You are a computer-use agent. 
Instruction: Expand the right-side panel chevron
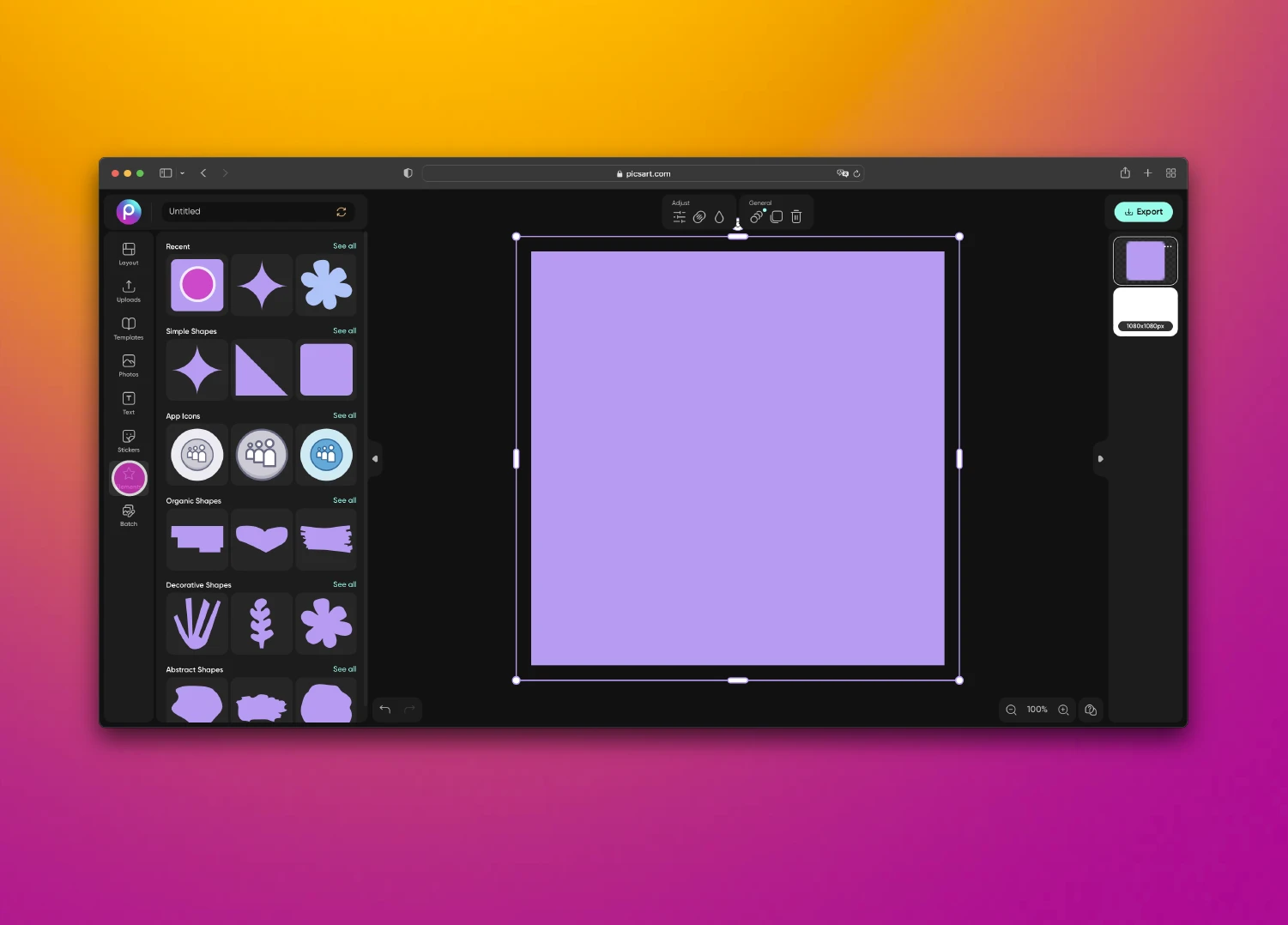coord(1101,458)
